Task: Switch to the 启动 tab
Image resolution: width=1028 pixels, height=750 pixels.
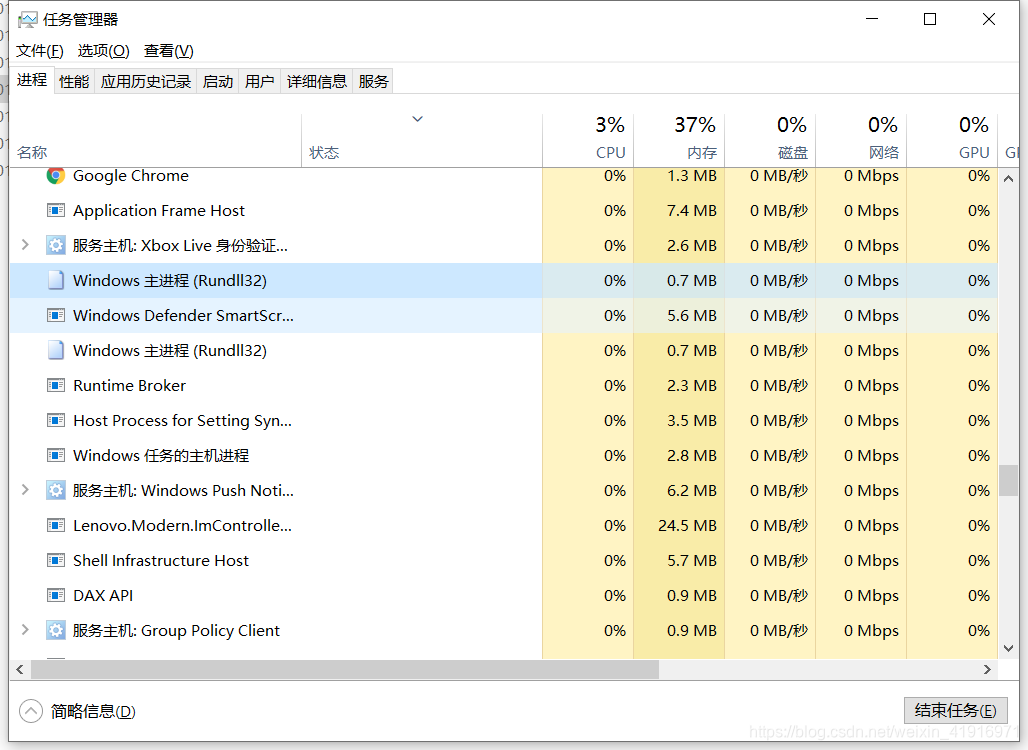Action: point(218,81)
